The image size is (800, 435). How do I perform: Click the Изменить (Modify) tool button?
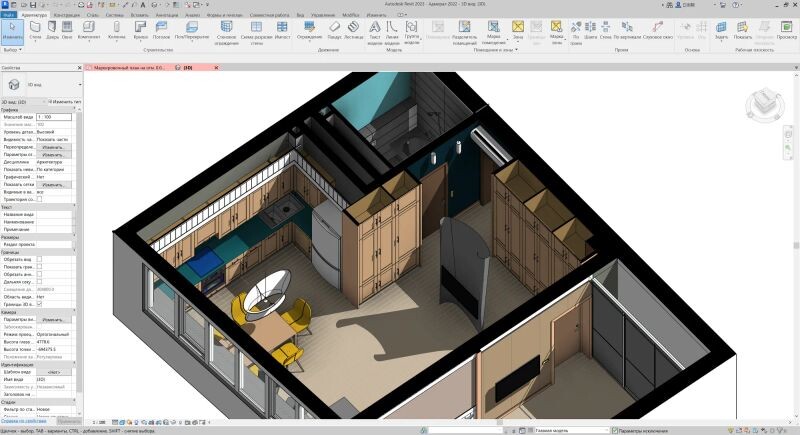(x=12, y=30)
